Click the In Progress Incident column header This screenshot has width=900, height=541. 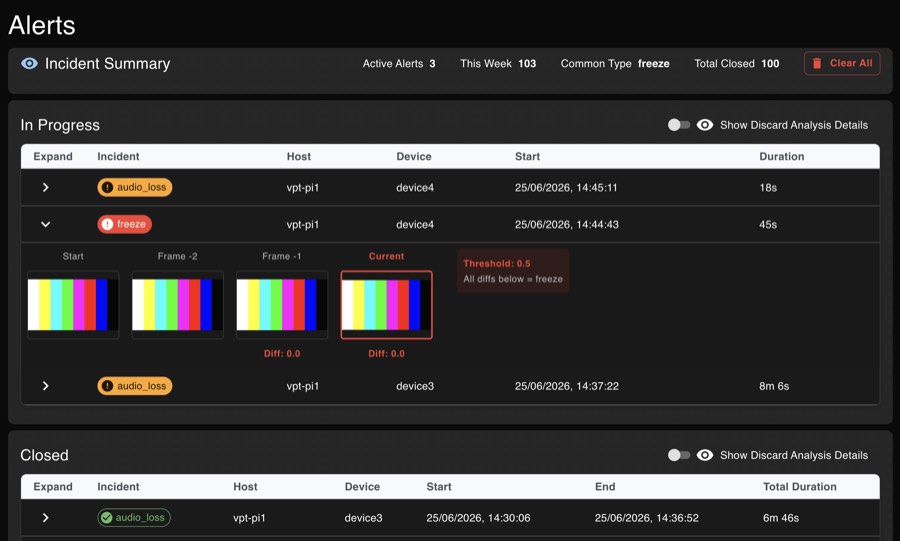[118, 157]
